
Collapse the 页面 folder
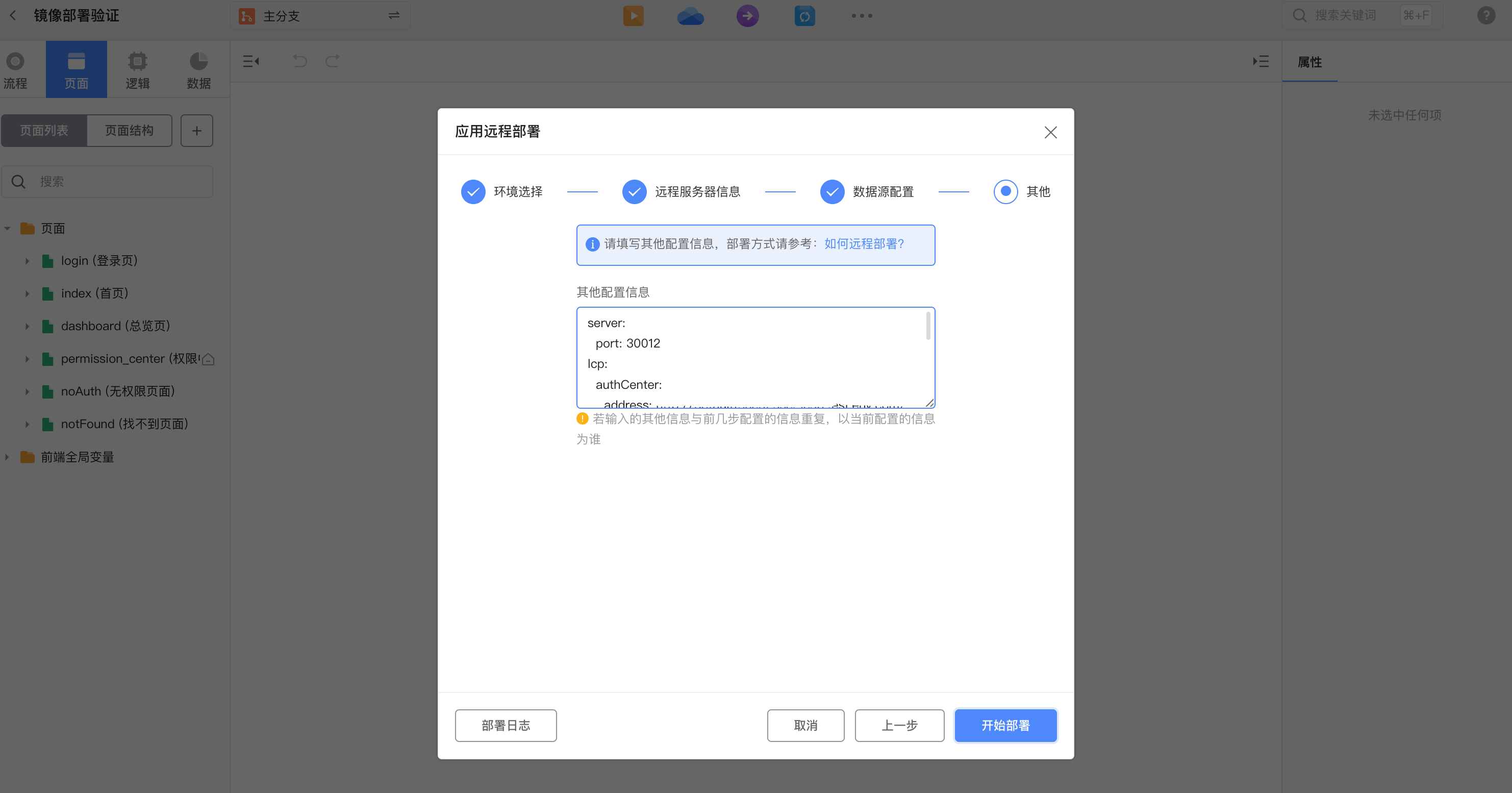click(x=8, y=228)
